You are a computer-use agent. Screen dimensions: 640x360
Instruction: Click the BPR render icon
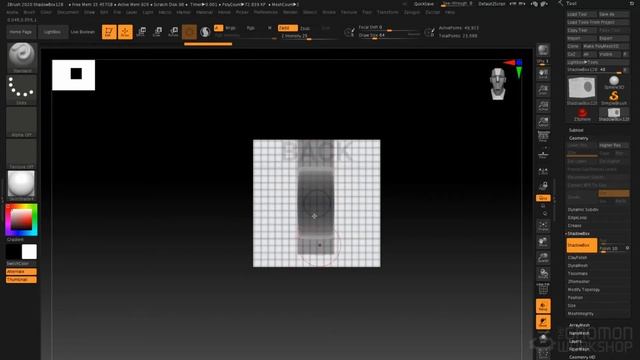point(543,51)
